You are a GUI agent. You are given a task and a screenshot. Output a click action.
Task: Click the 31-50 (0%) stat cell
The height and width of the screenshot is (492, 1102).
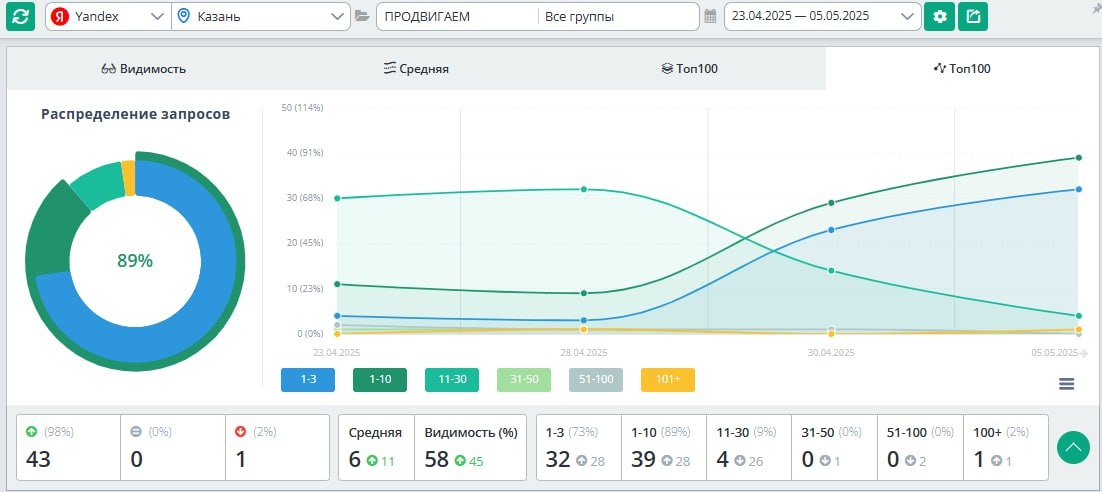click(x=835, y=447)
